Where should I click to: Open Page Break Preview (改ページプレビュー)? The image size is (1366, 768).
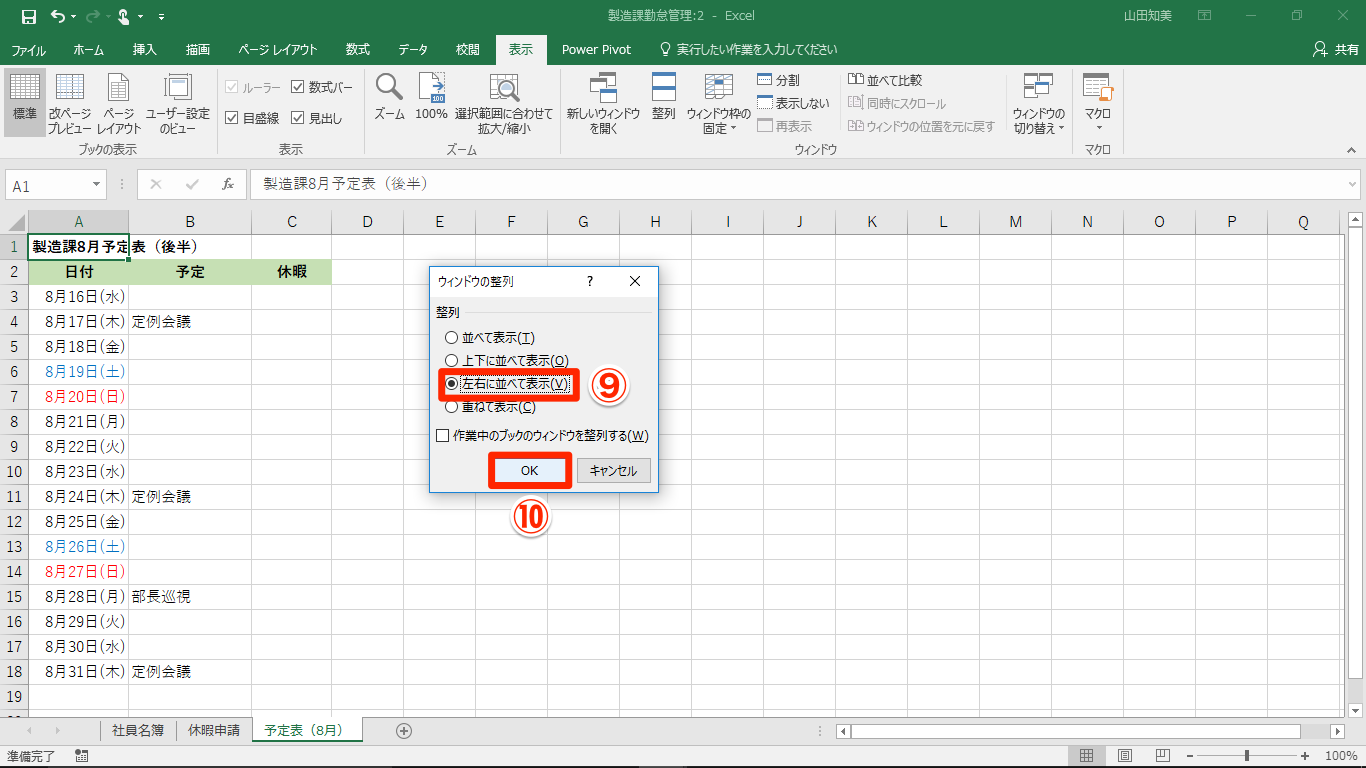70,103
